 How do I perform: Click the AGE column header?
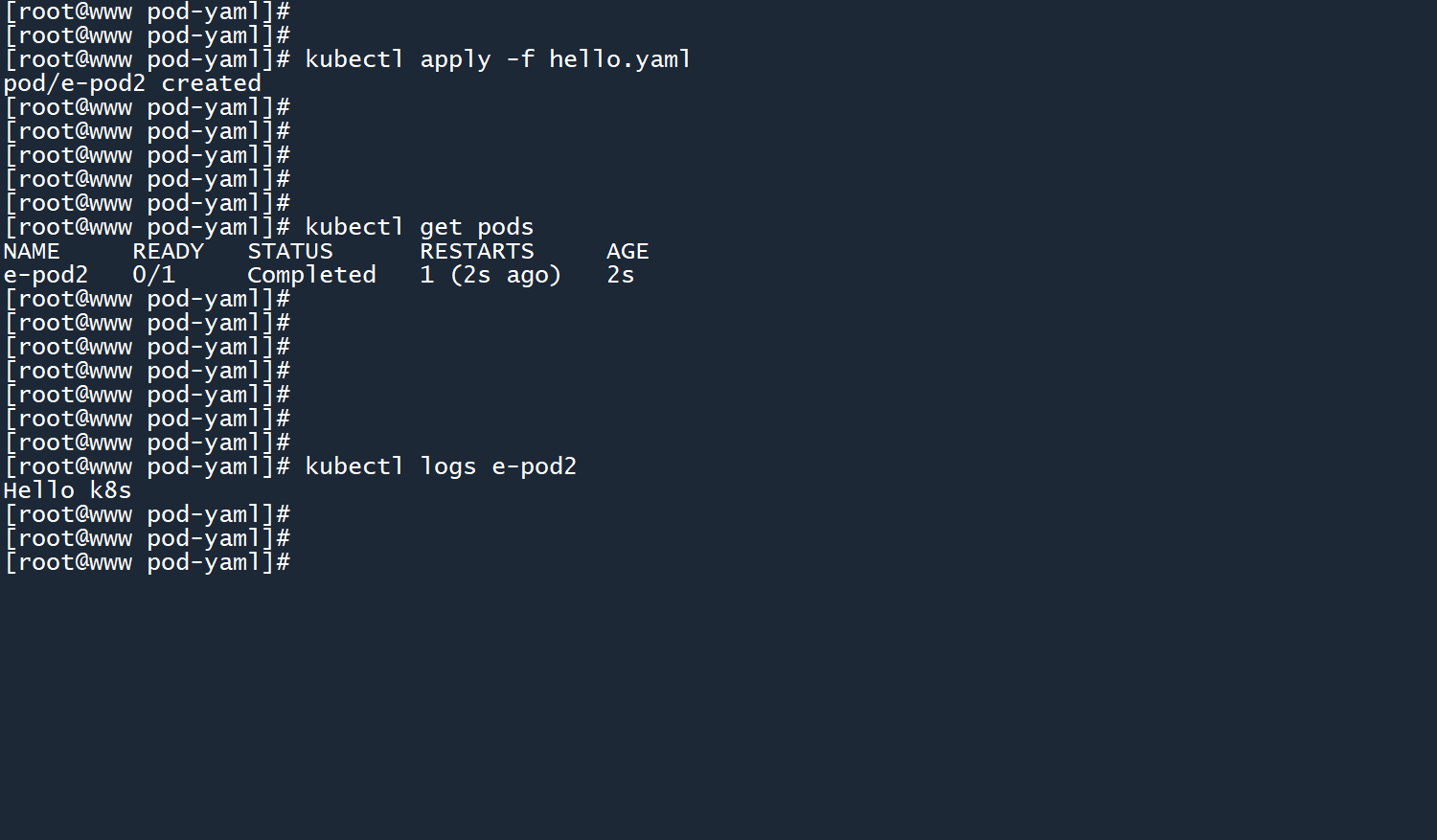(x=627, y=251)
